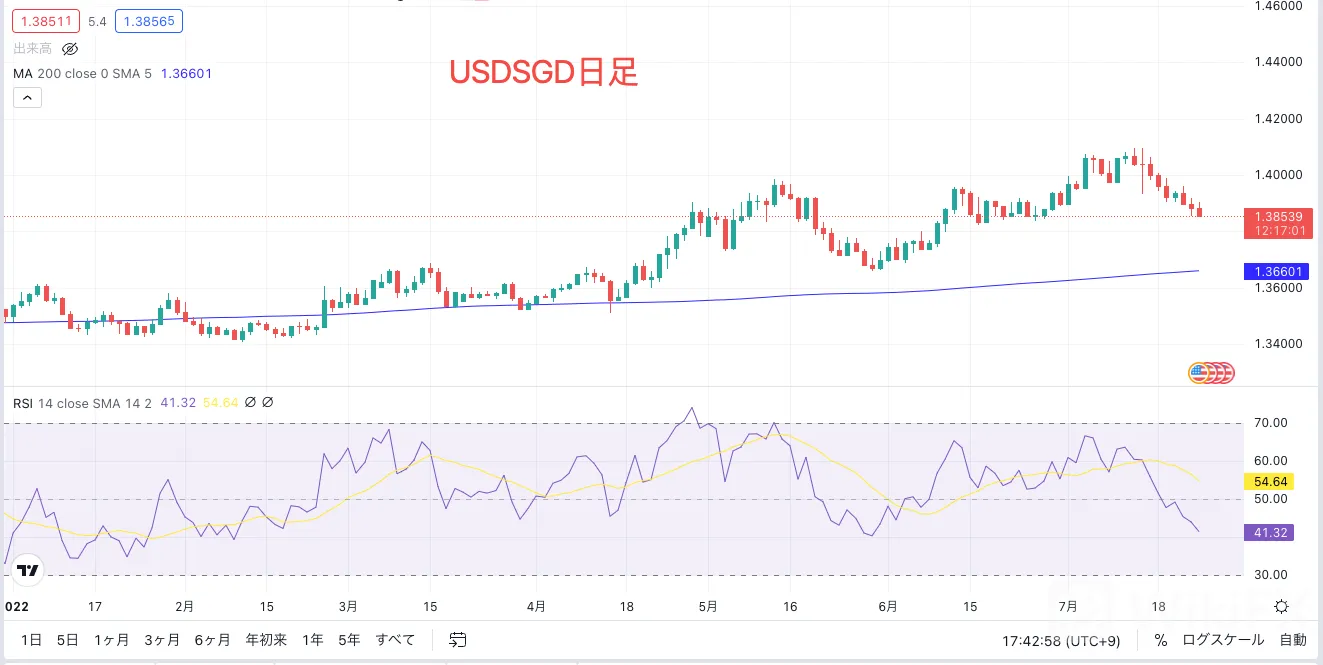
Task: Open timezone menu at 17:42:58 (UTC+9)
Action: 1069,640
